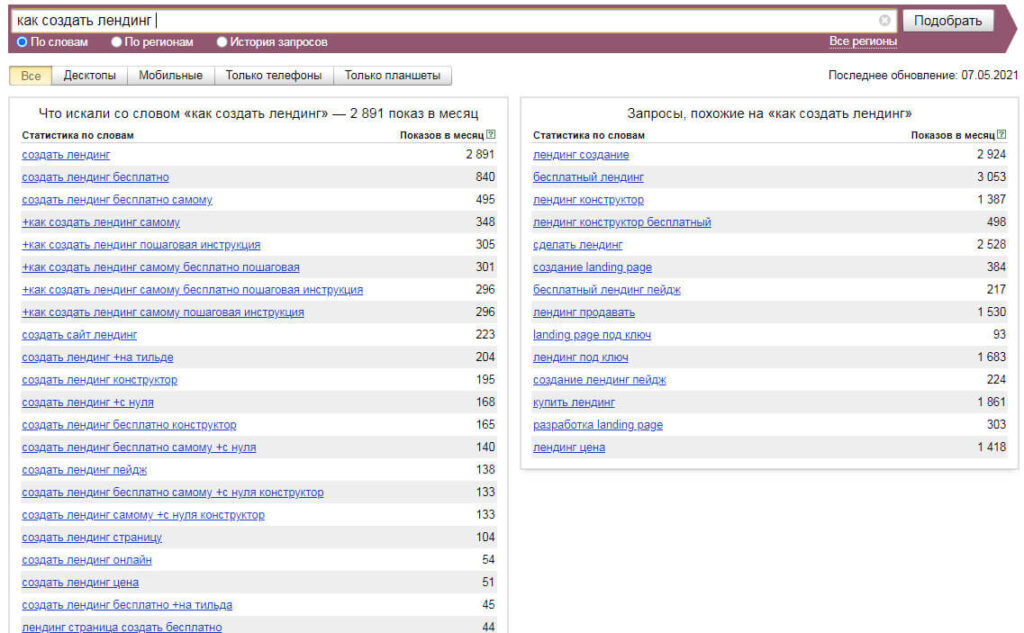This screenshot has width=1024, height=633.
Task: Click help icon beside left 'Показов в месяц'
Action: [490, 135]
